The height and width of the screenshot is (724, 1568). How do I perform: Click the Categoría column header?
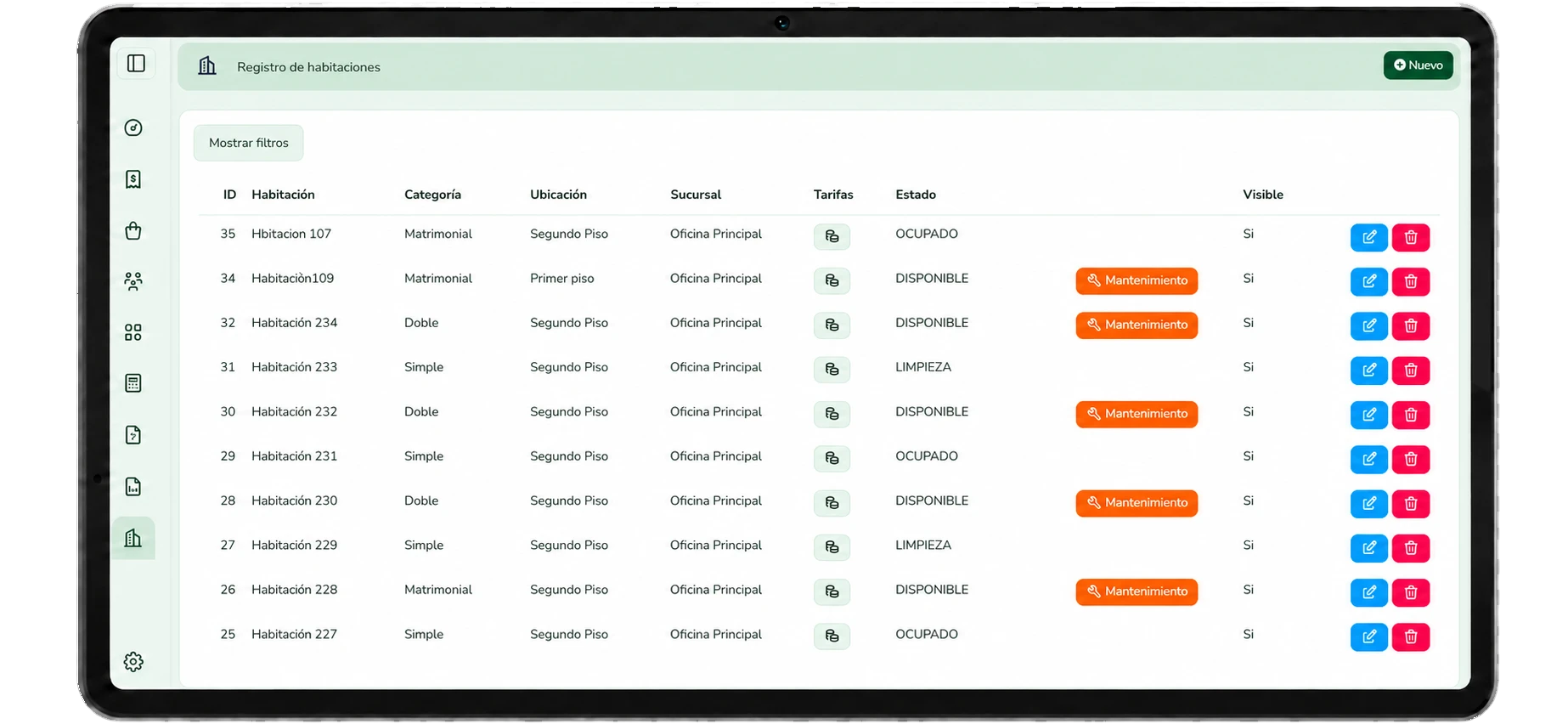pos(432,195)
